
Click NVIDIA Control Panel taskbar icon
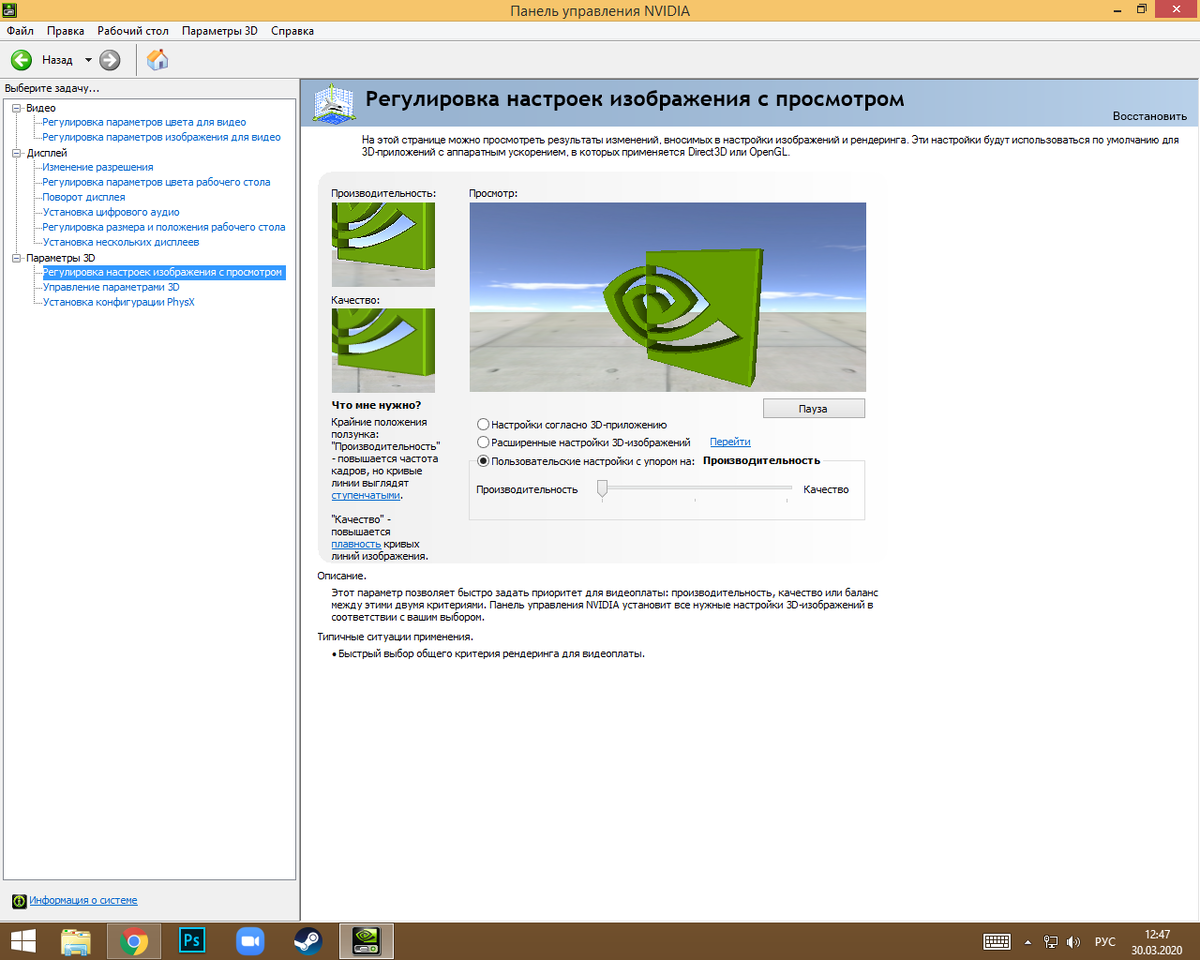coord(366,941)
